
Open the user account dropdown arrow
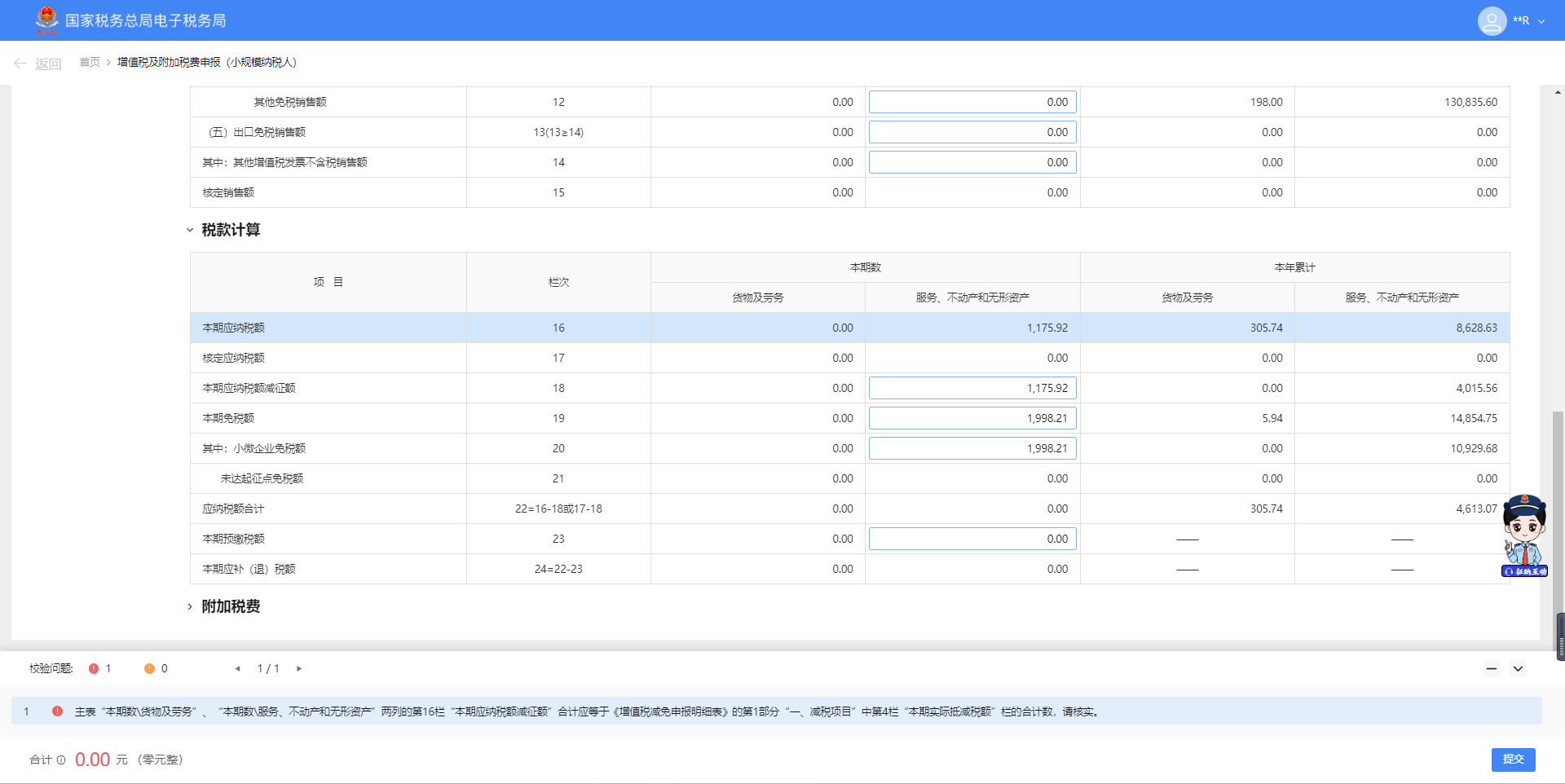coord(1541,21)
